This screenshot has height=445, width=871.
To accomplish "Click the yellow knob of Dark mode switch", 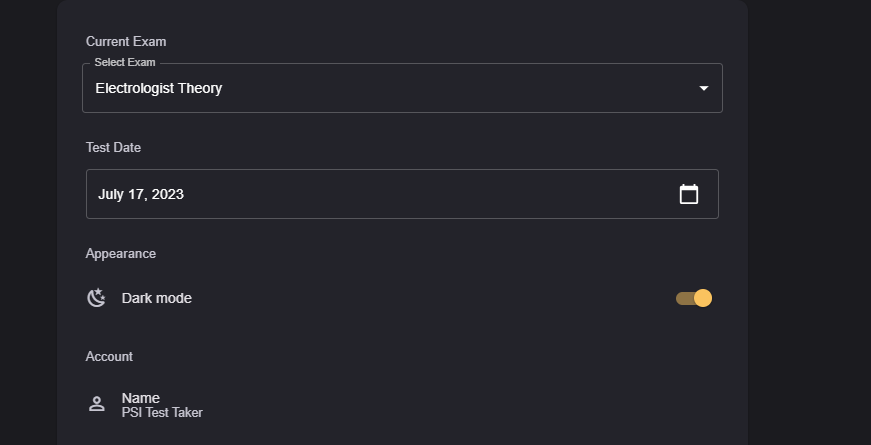I will click(x=703, y=298).
